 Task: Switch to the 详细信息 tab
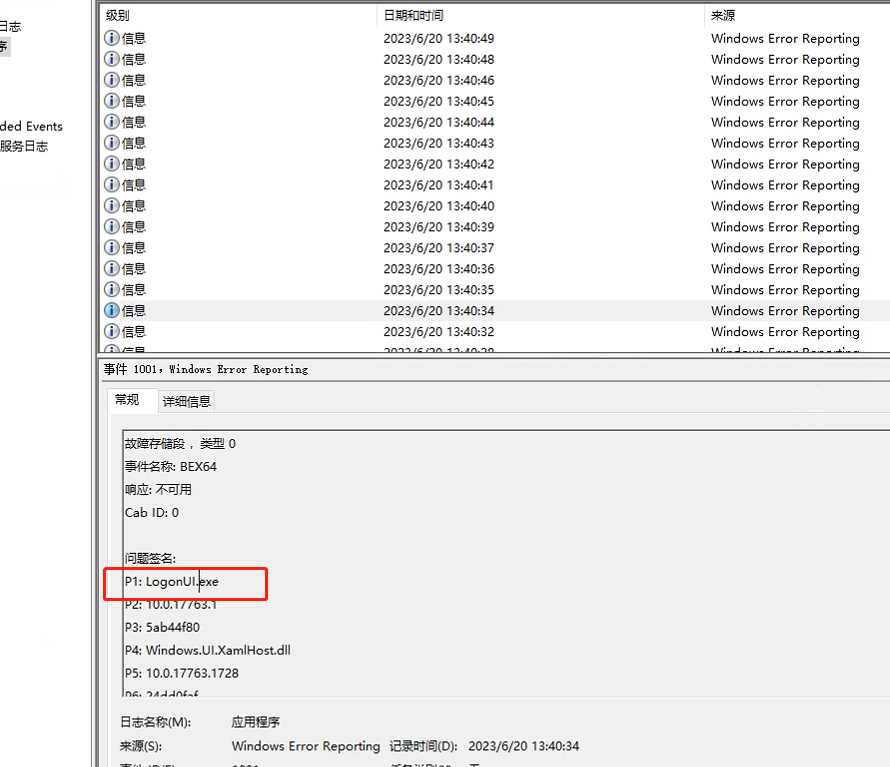point(186,401)
